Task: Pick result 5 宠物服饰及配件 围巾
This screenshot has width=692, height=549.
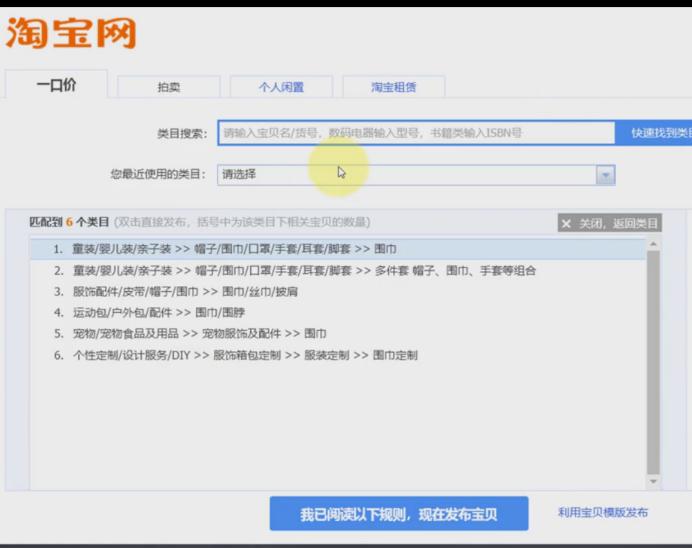Action: [x=338, y=334]
